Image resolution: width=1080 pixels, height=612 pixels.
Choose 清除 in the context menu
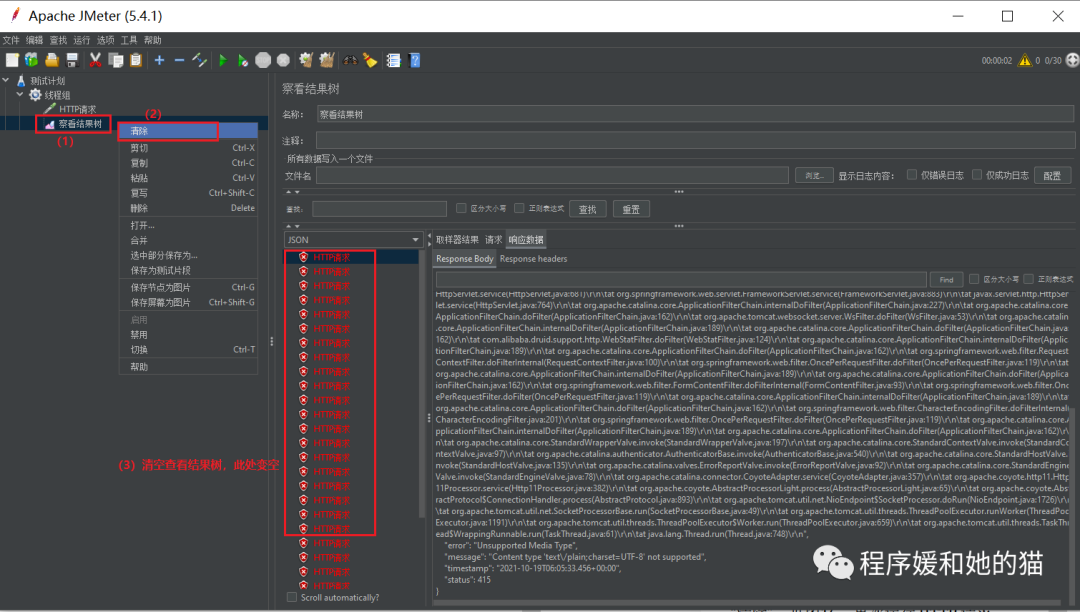188,131
